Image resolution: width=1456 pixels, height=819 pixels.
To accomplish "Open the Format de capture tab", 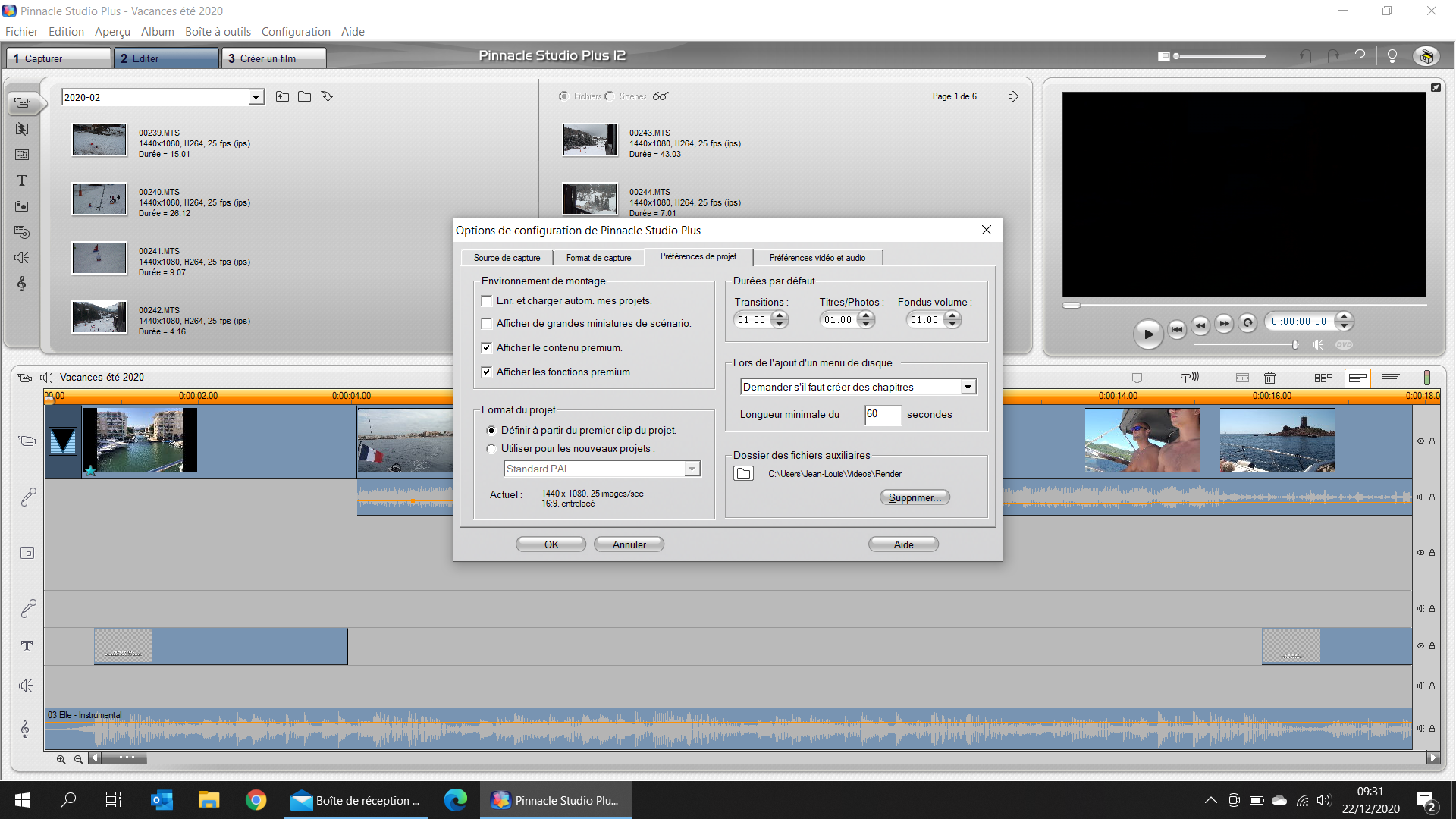I will click(598, 258).
